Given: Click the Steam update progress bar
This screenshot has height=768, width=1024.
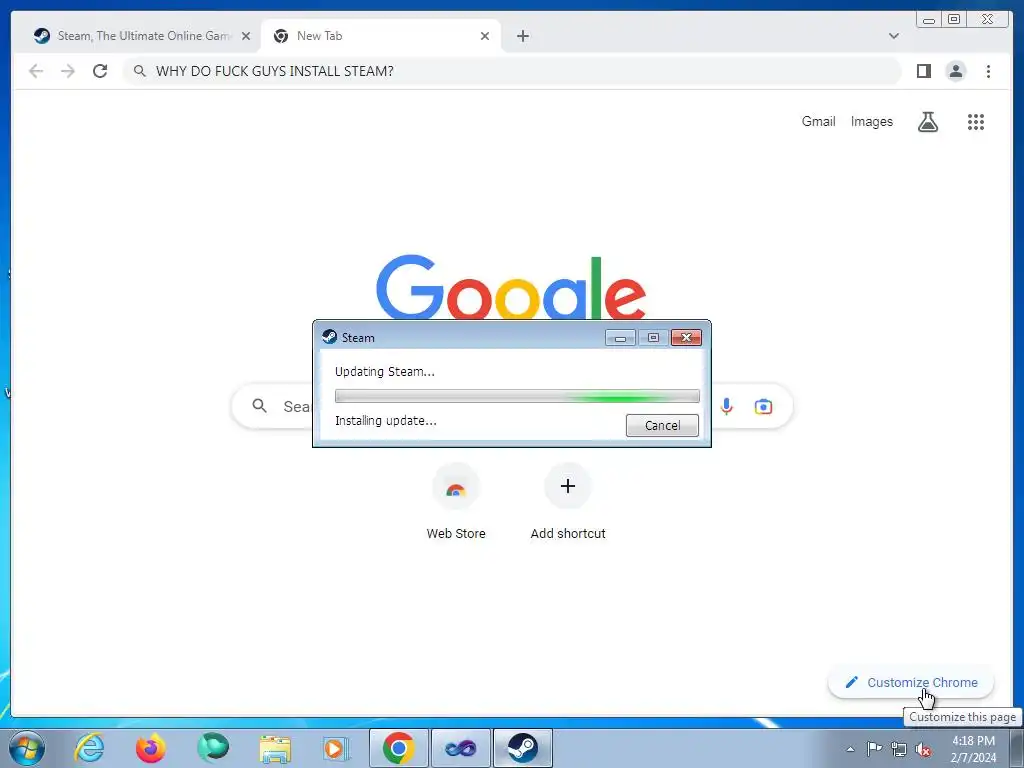Looking at the screenshot, I should point(517,396).
